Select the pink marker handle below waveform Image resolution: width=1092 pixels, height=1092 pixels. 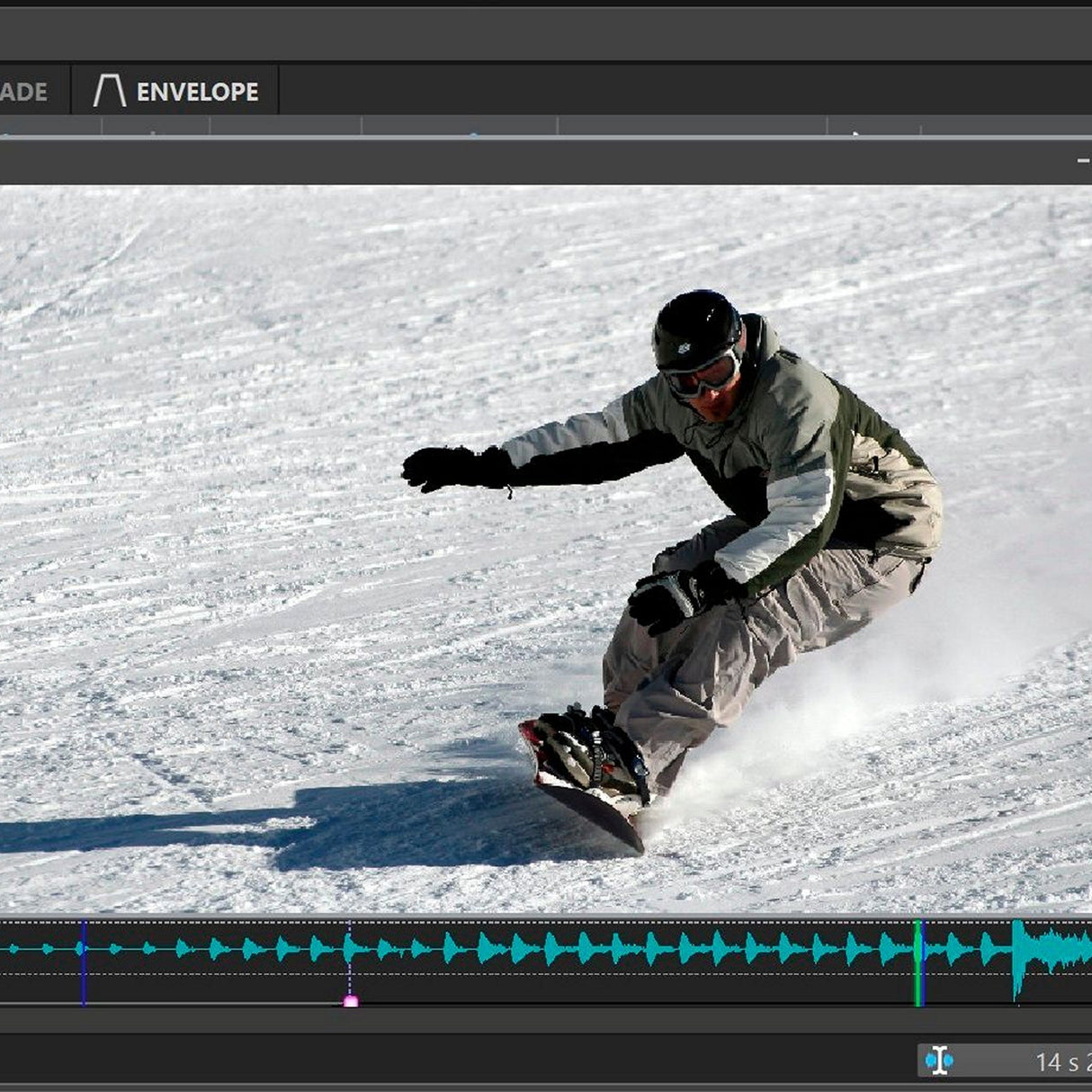tap(351, 1000)
